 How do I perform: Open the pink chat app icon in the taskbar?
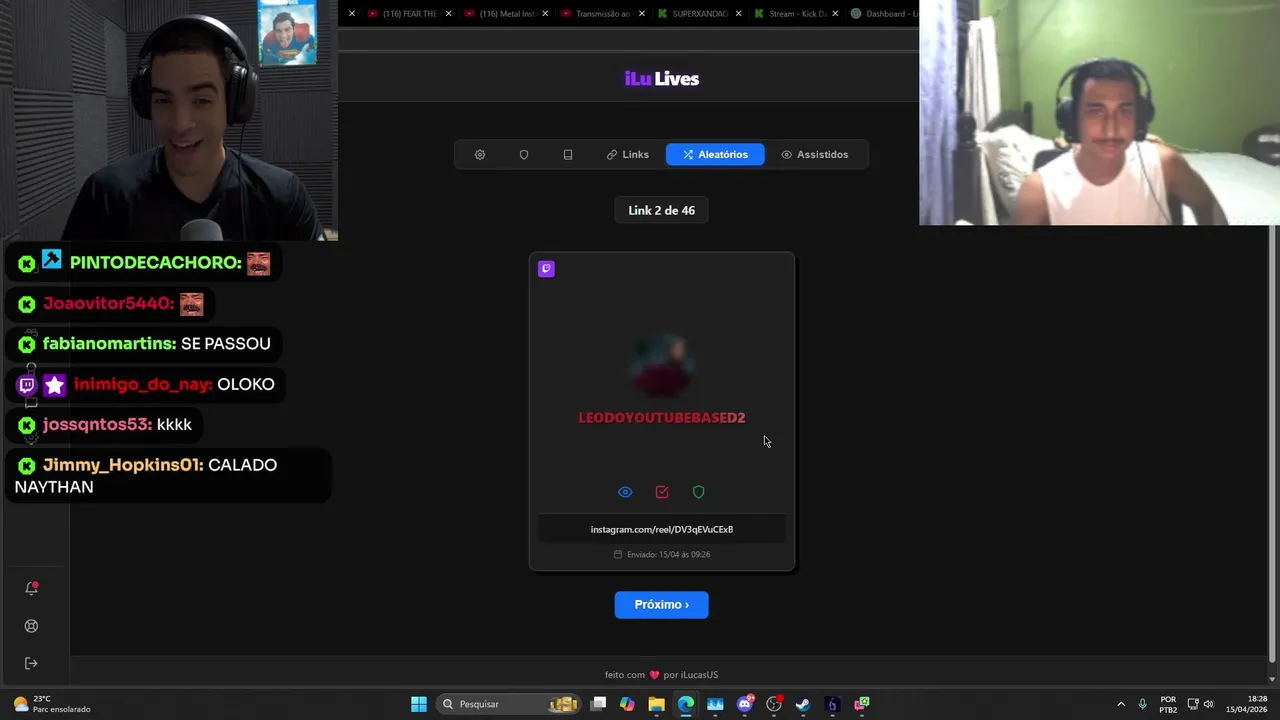coord(862,704)
